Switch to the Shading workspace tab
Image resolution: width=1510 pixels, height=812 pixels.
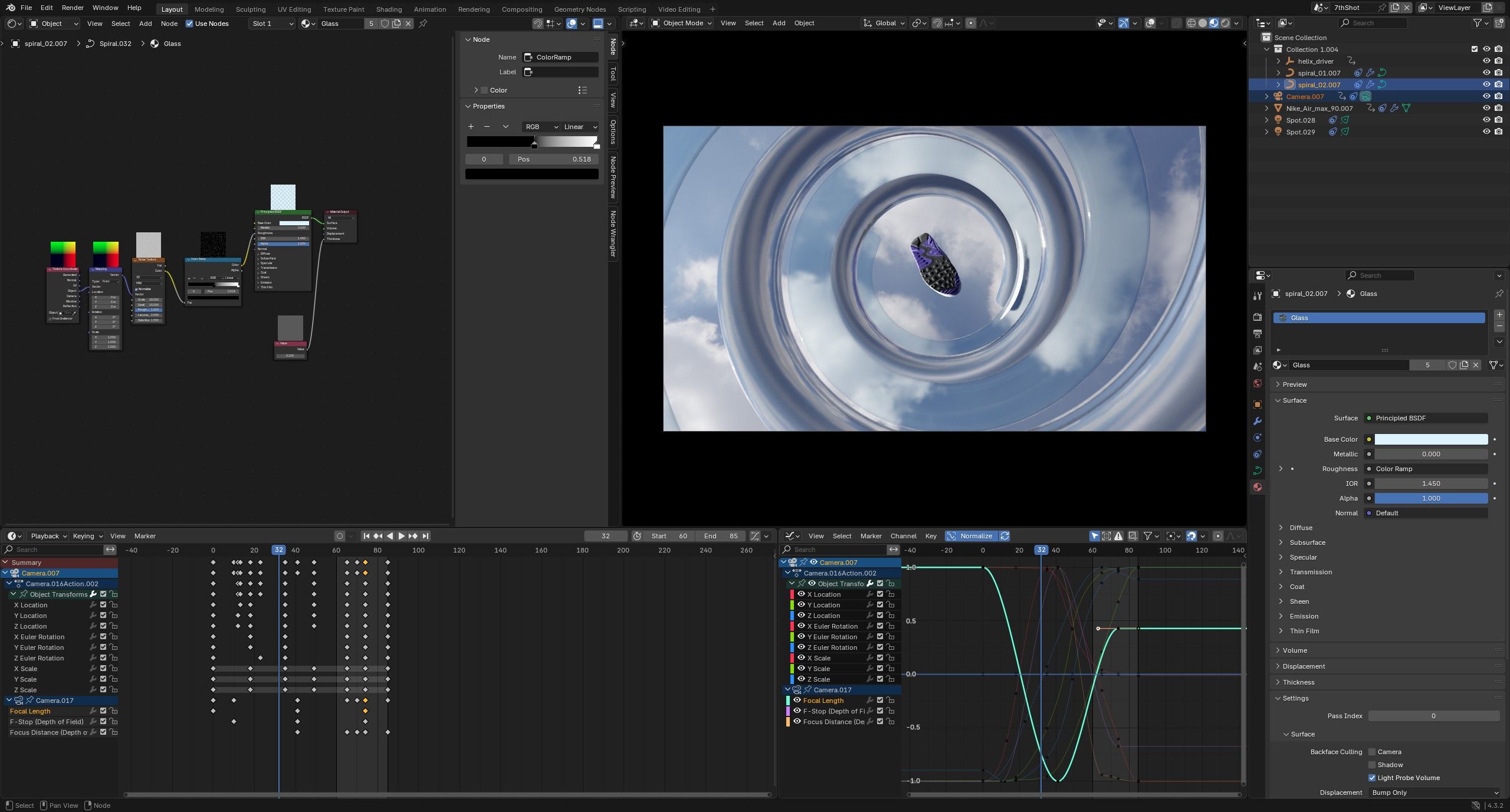pos(389,9)
